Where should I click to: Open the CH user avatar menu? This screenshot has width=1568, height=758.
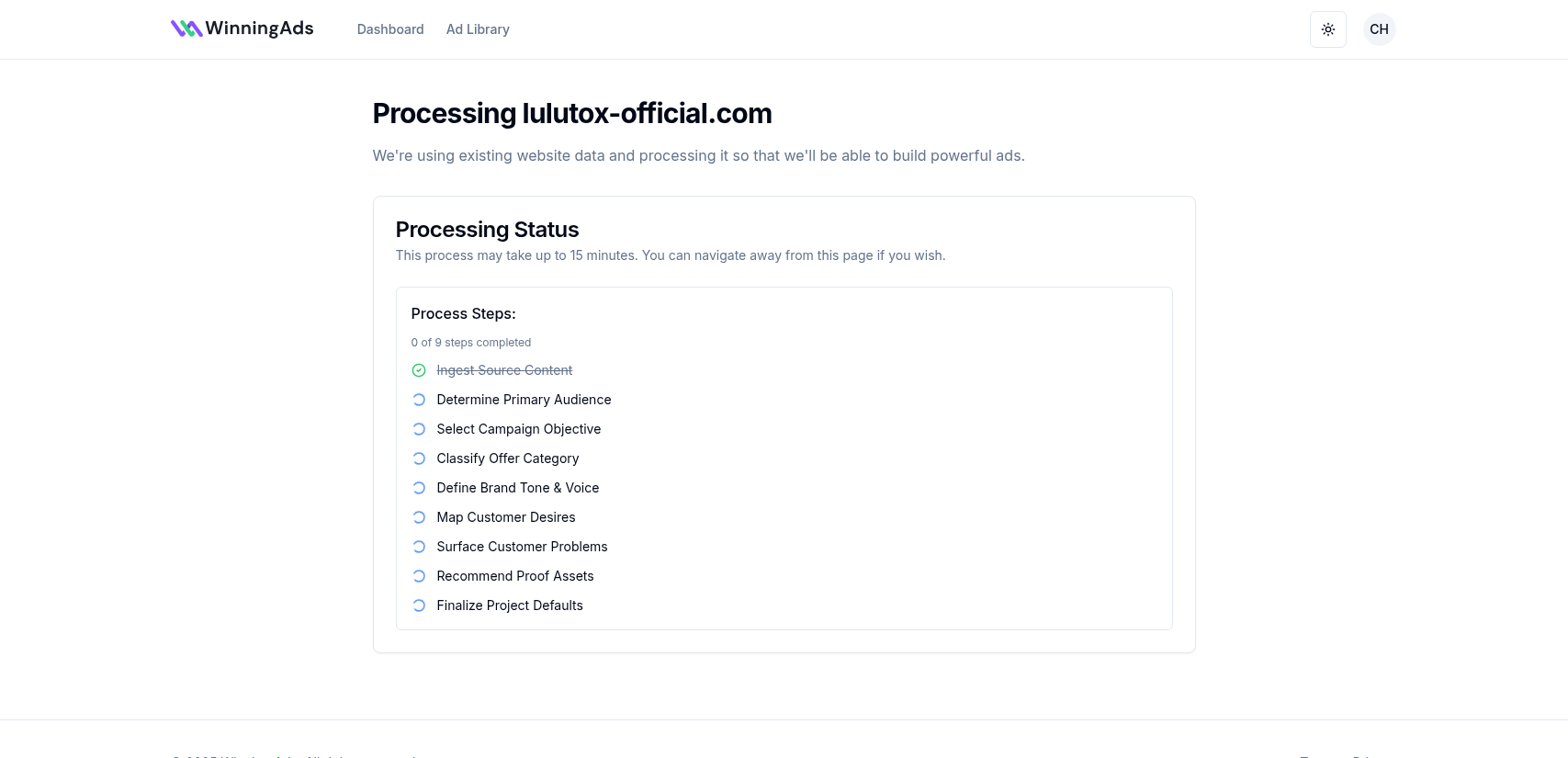point(1379,29)
